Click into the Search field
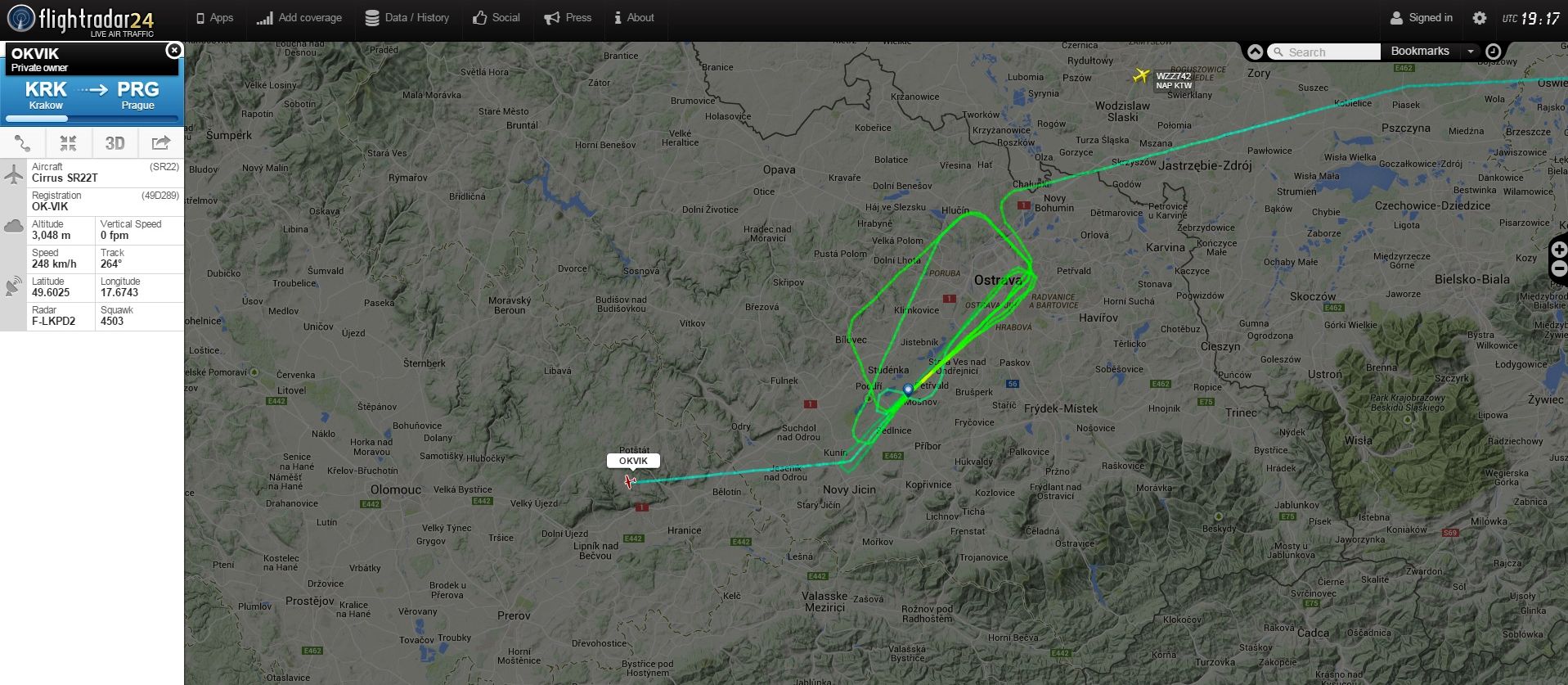 point(1325,52)
